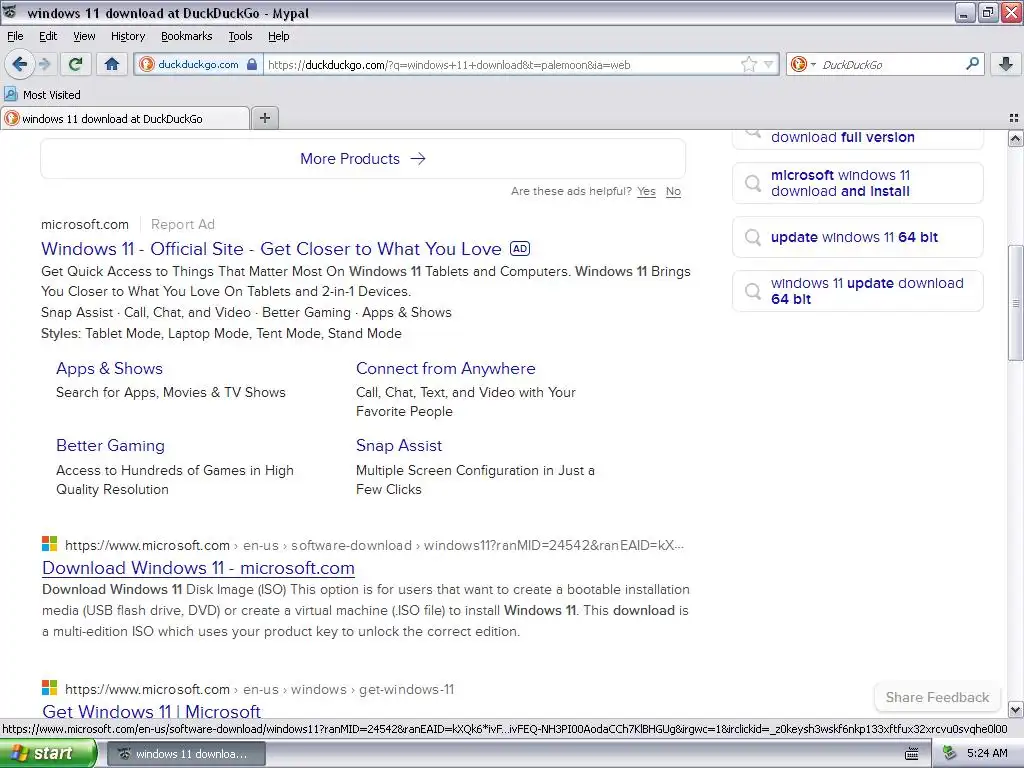Click the microsoft.com ad domain text

point(85,225)
